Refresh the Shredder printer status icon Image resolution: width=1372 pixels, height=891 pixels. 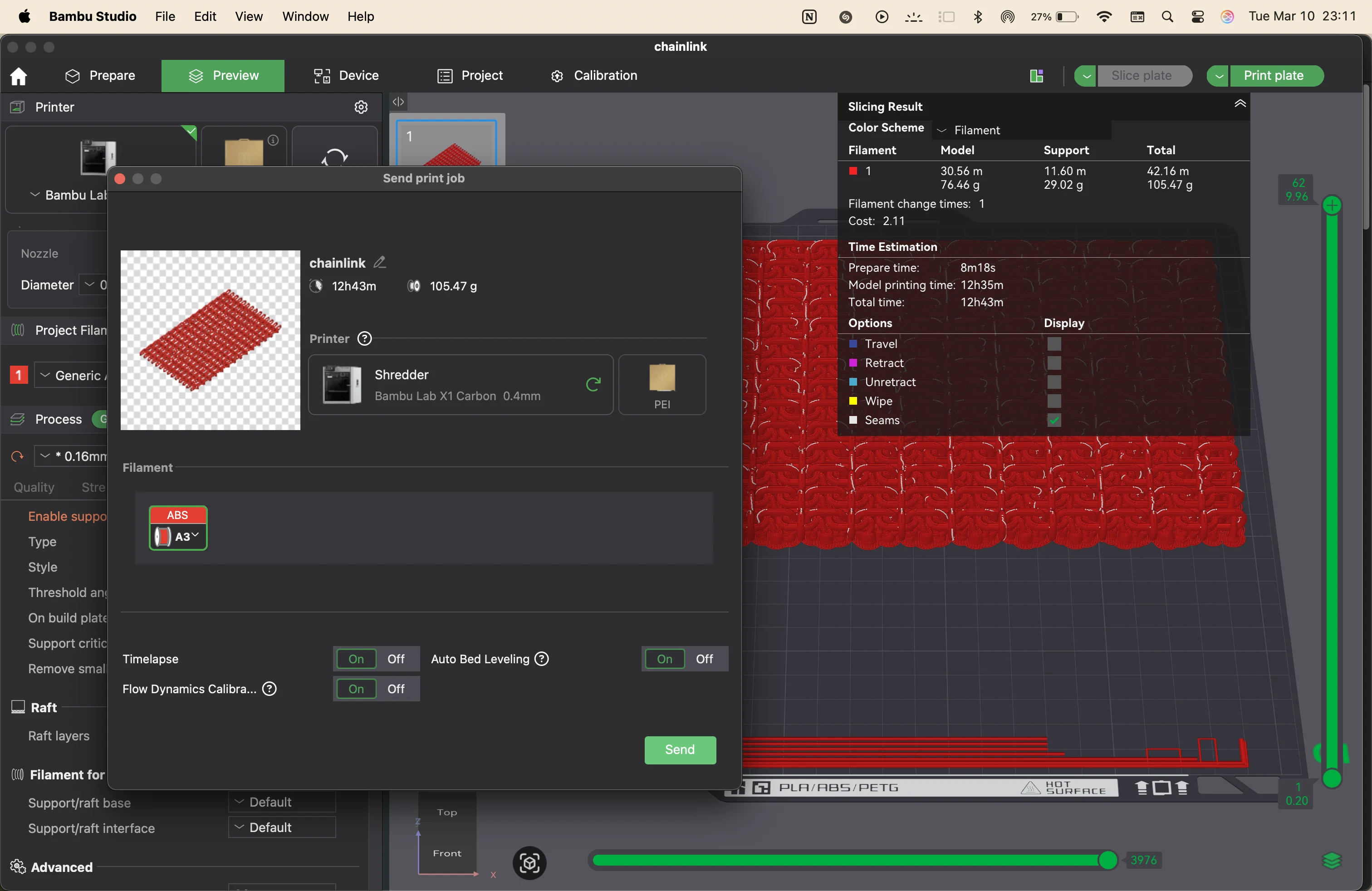click(593, 384)
